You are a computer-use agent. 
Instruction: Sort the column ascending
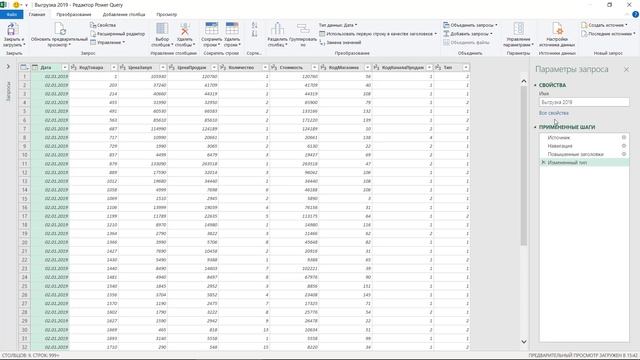click(x=254, y=25)
